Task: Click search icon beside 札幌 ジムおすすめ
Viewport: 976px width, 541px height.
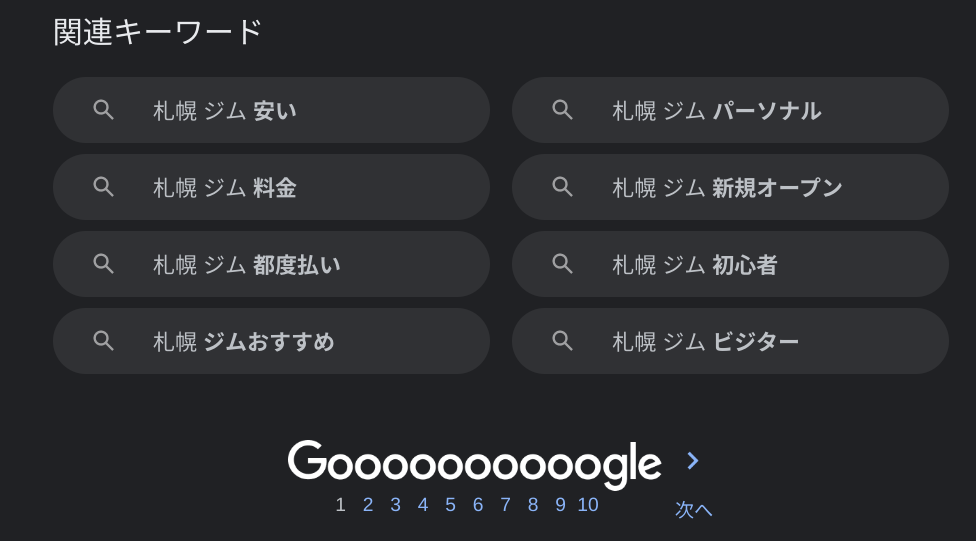Action: click(103, 341)
